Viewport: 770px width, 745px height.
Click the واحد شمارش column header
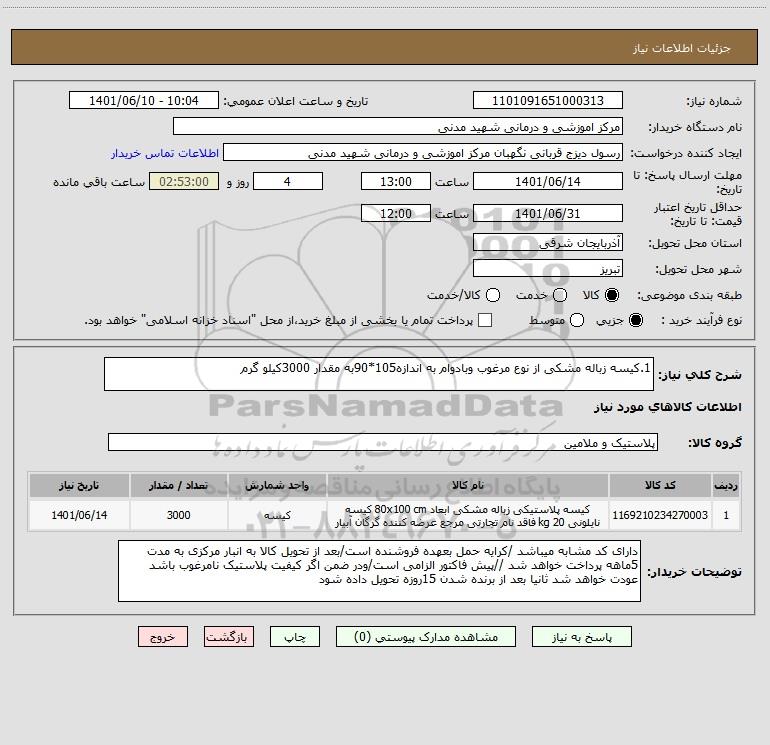click(277, 485)
